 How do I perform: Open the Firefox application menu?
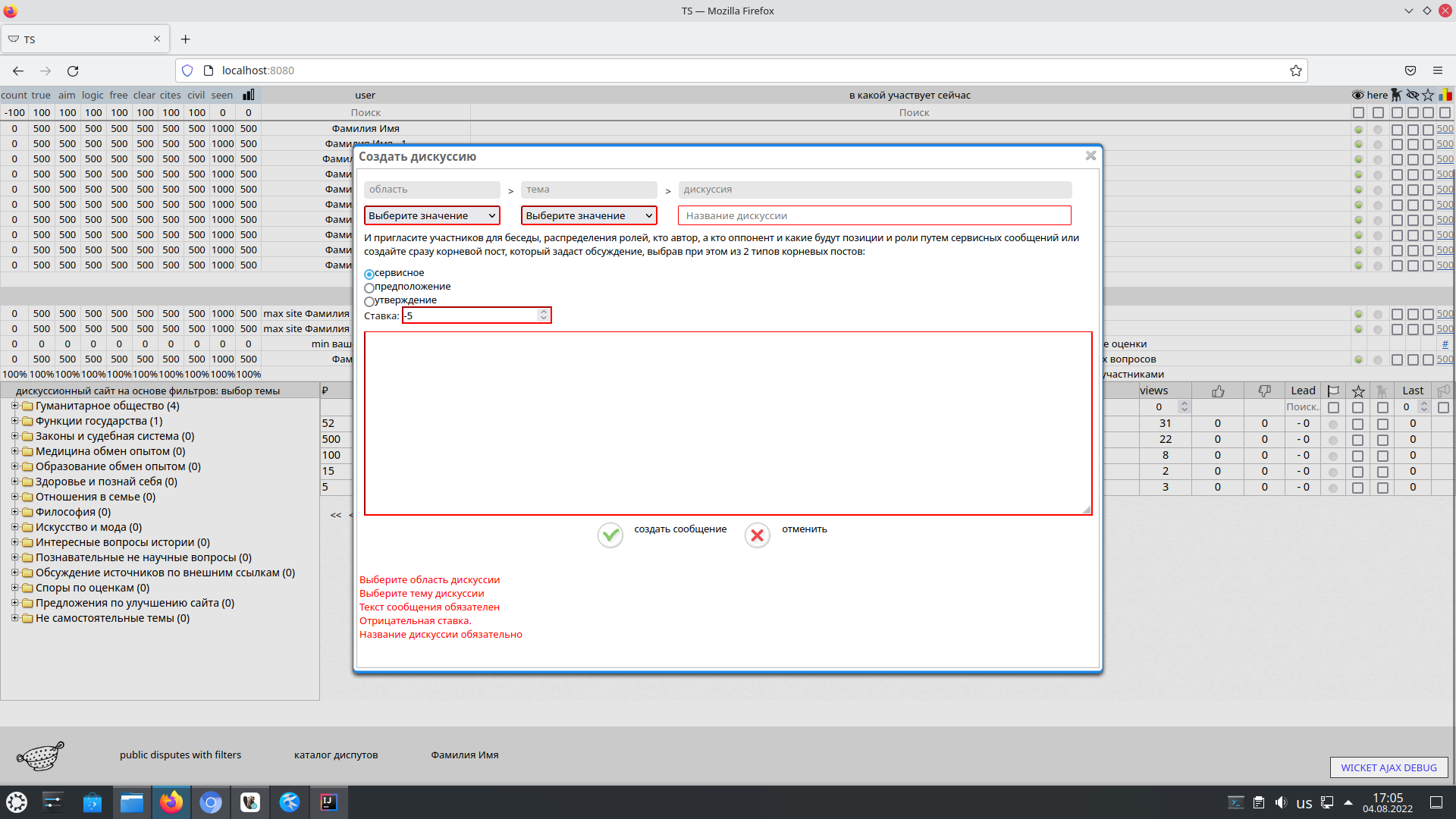1438,71
